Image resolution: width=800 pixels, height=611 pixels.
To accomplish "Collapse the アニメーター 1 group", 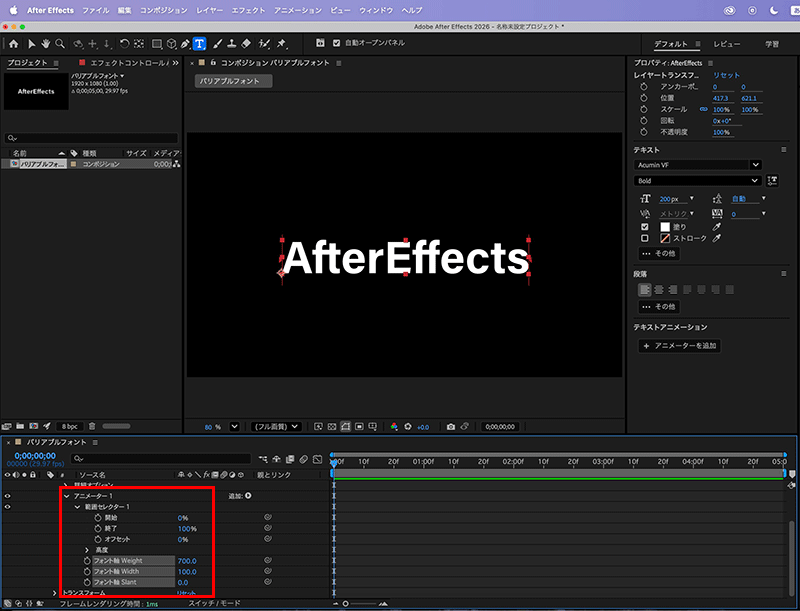I will (x=67, y=496).
